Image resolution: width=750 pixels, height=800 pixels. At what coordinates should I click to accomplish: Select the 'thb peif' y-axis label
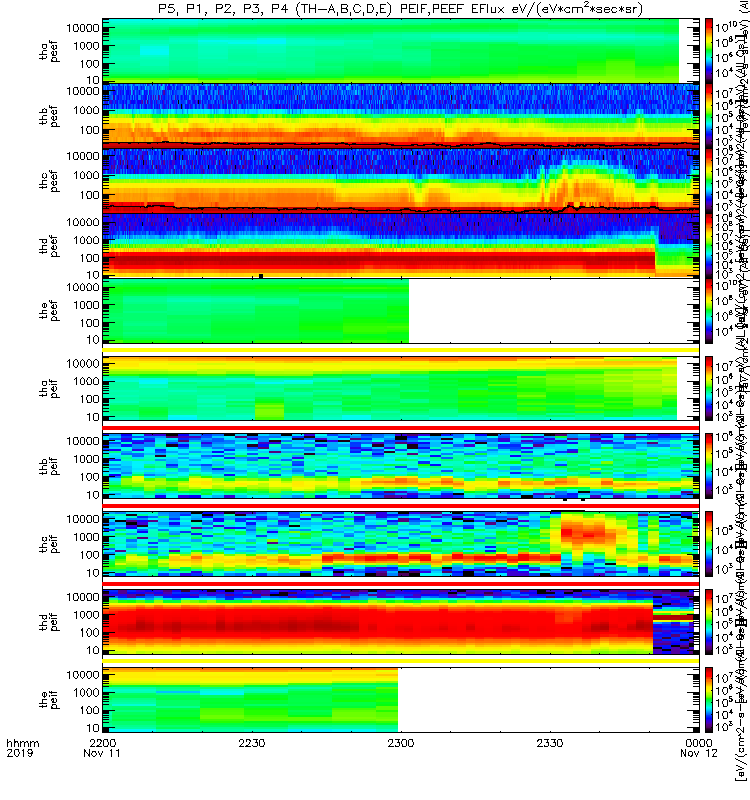point(49,466)
